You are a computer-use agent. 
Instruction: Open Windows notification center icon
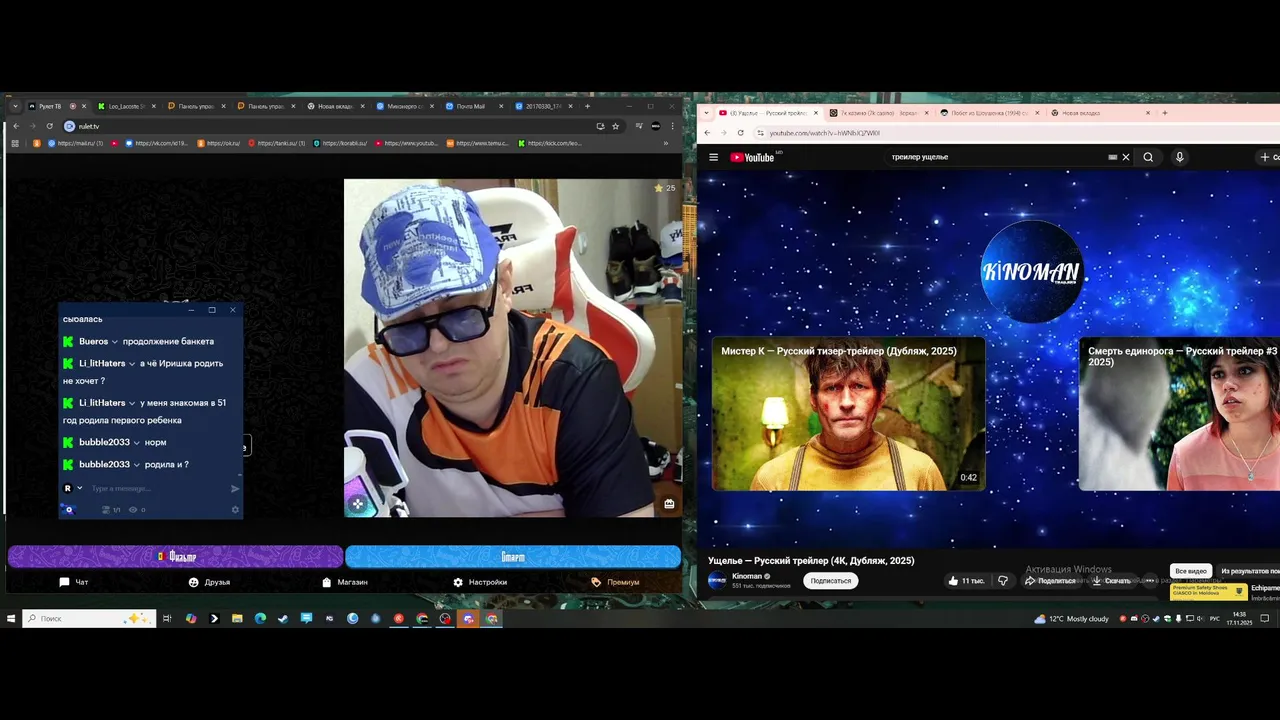[1265, 619]
